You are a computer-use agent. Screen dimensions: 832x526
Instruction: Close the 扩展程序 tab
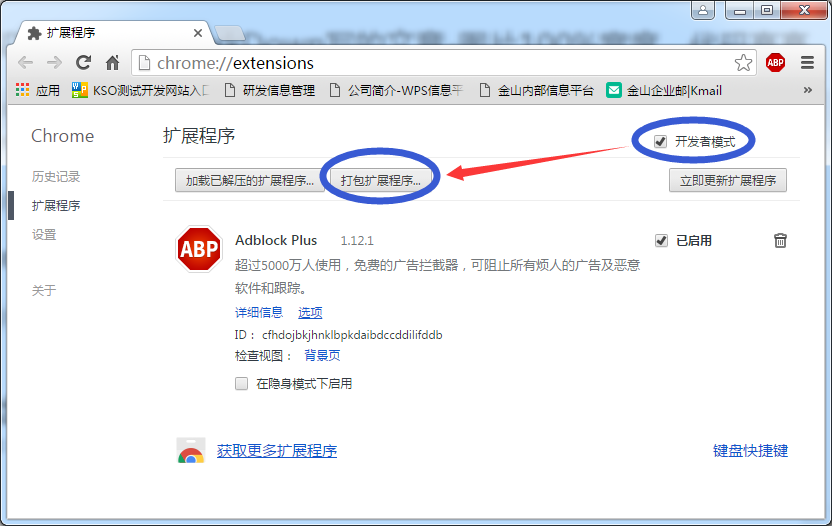click(x=198, y=33)
